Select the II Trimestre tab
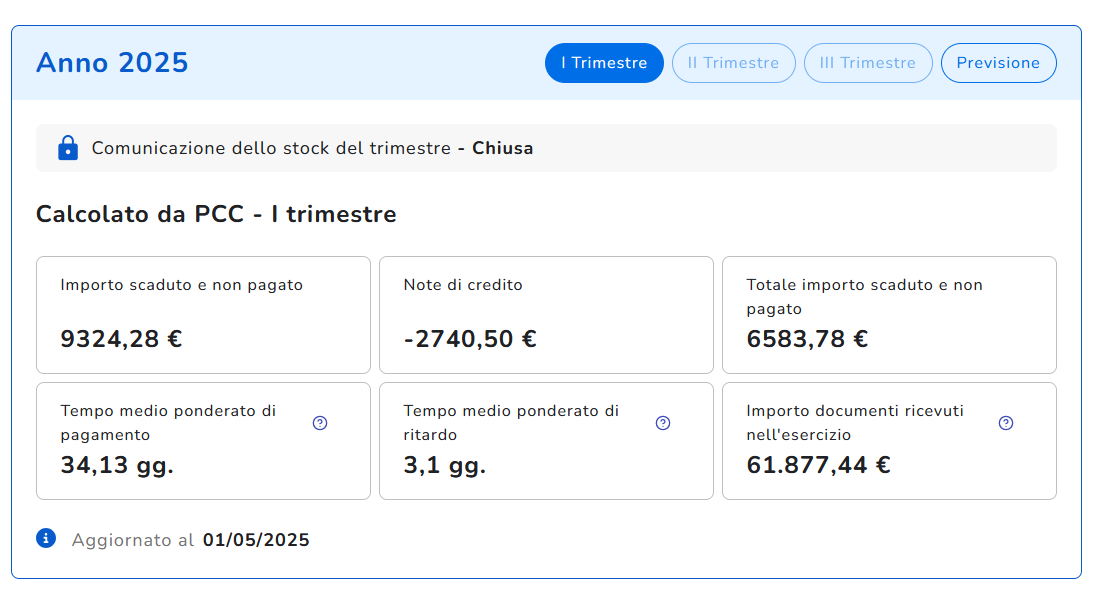Viewport: 1114px width, 607px height. coord(733,63)
